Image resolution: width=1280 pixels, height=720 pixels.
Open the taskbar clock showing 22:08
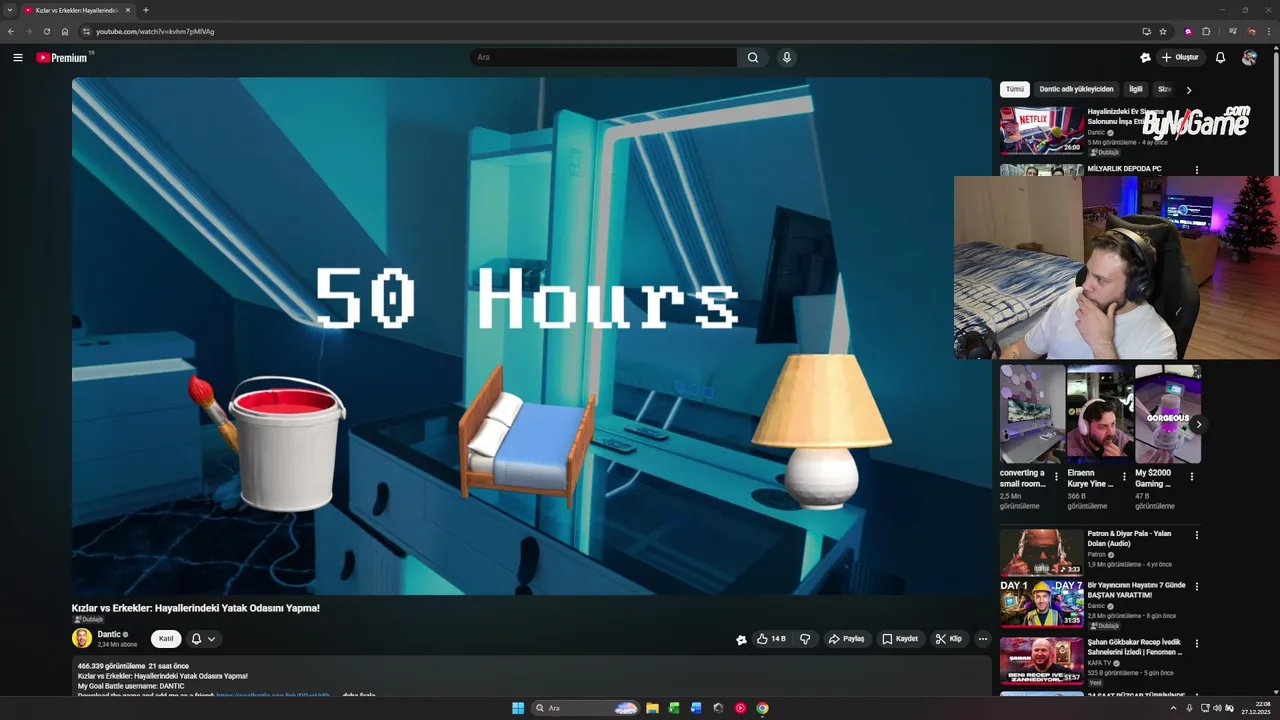[x=1255, y=708]
